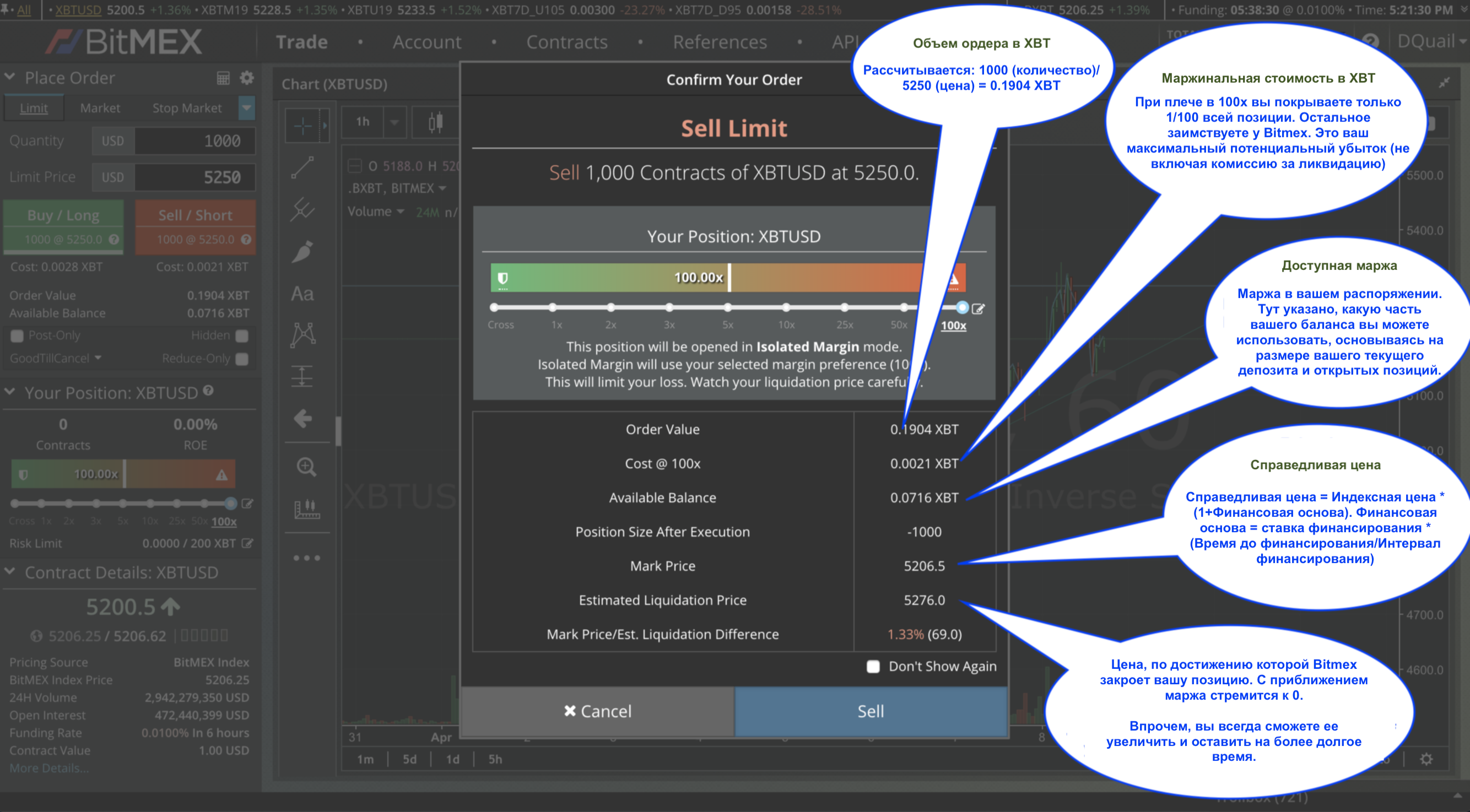Open Place Order settings gear

[x=246, y=78]
